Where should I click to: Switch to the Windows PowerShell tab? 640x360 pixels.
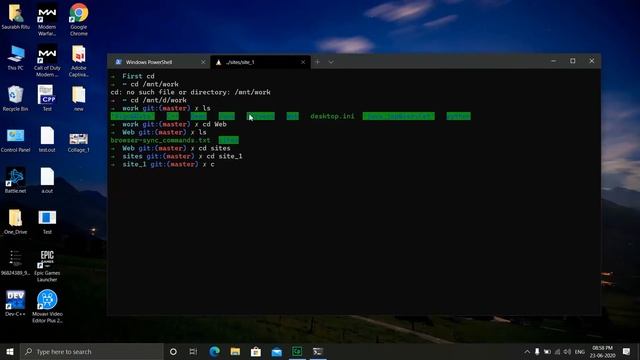coord(158,62)
